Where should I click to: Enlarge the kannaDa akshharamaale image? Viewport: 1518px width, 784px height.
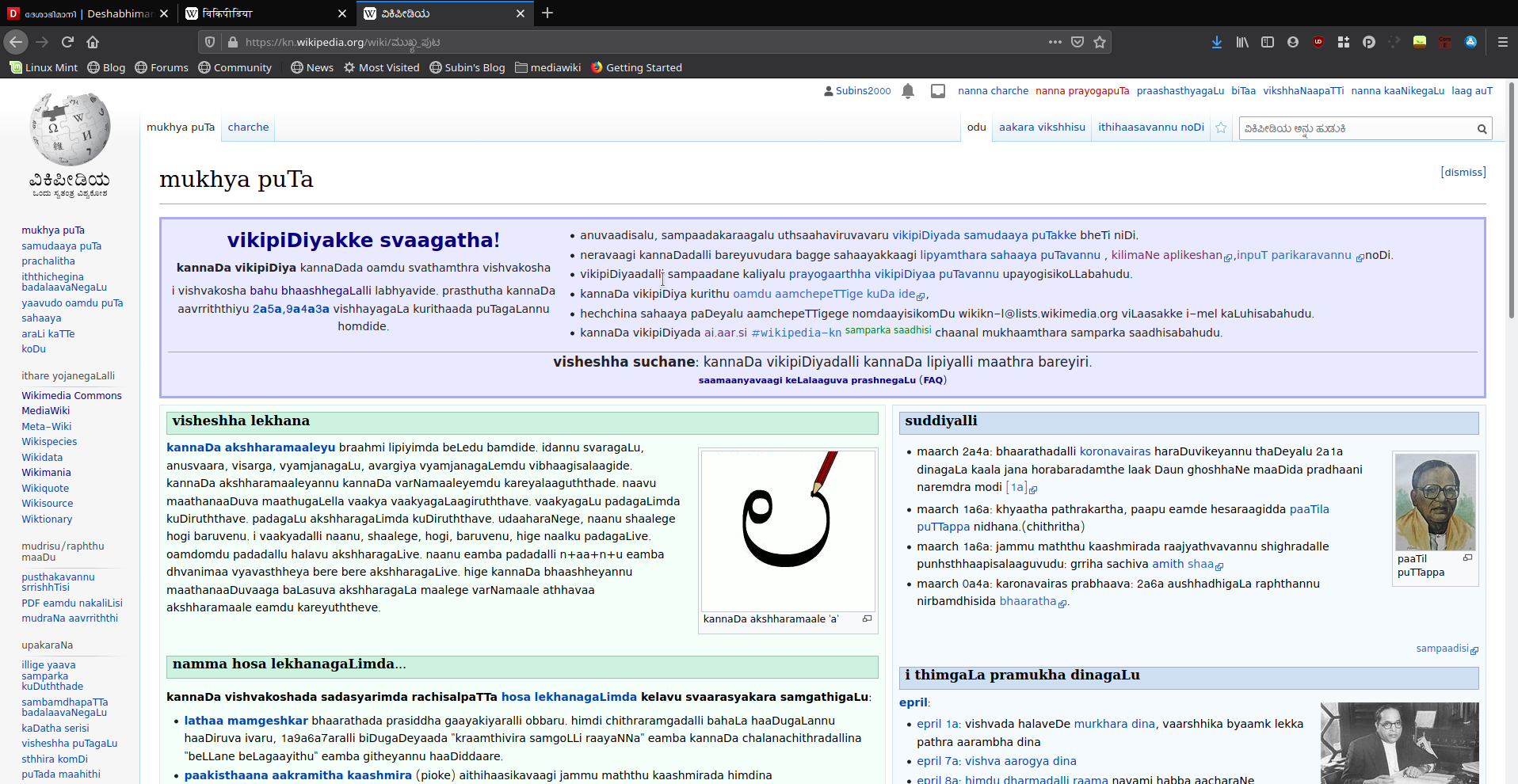pos(867,618)
